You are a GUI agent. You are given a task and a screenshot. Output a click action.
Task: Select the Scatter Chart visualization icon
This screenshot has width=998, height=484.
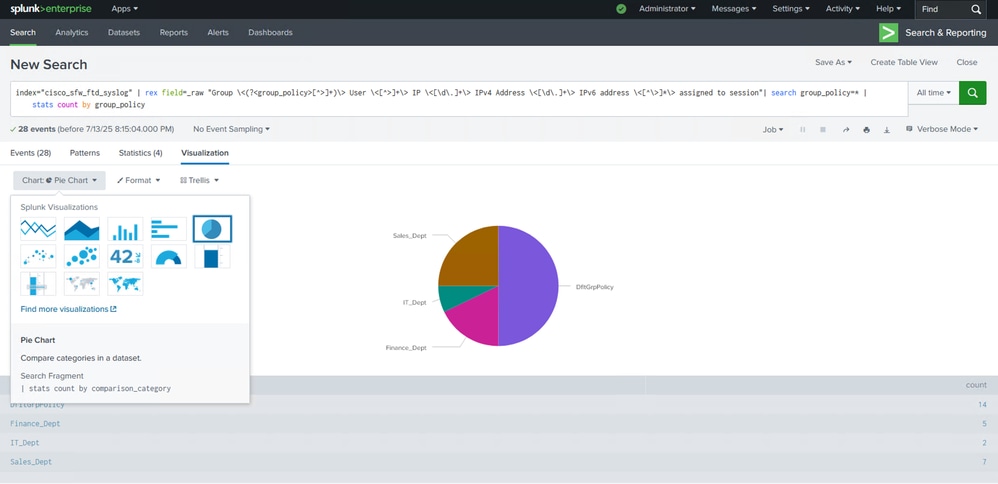click(x=38, y=256)
